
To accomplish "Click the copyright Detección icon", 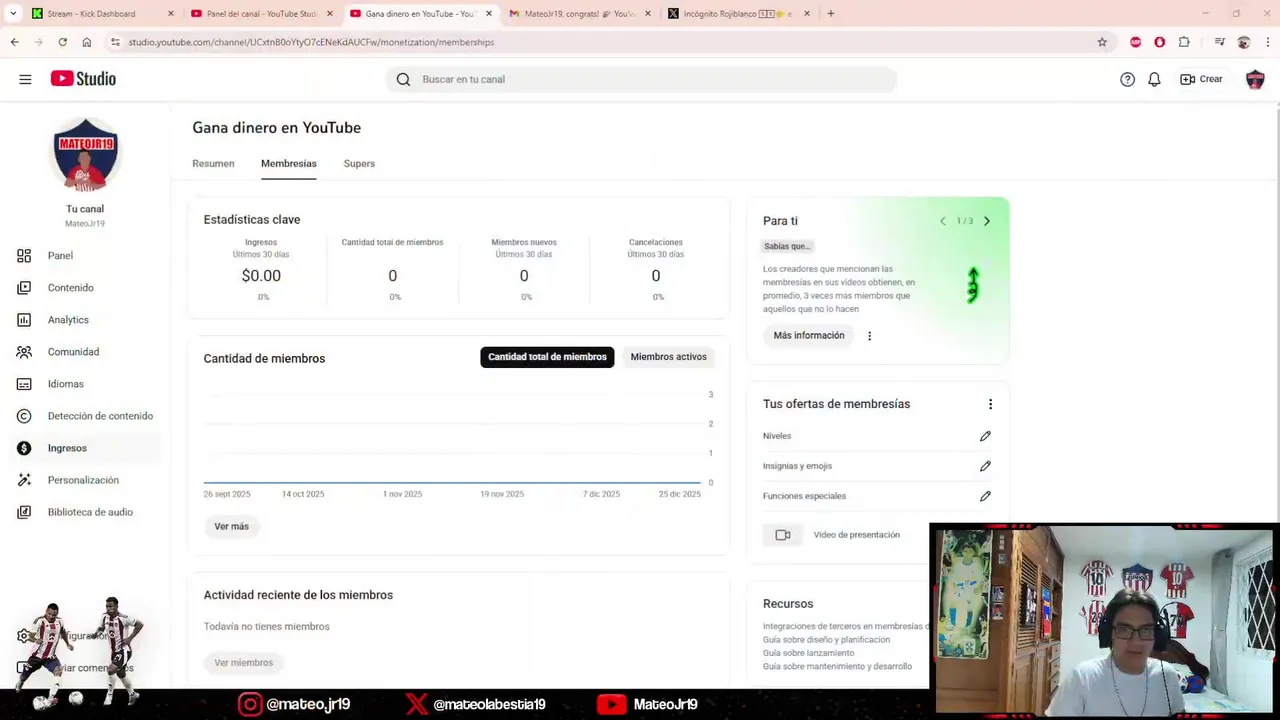I will pos(24,416).
